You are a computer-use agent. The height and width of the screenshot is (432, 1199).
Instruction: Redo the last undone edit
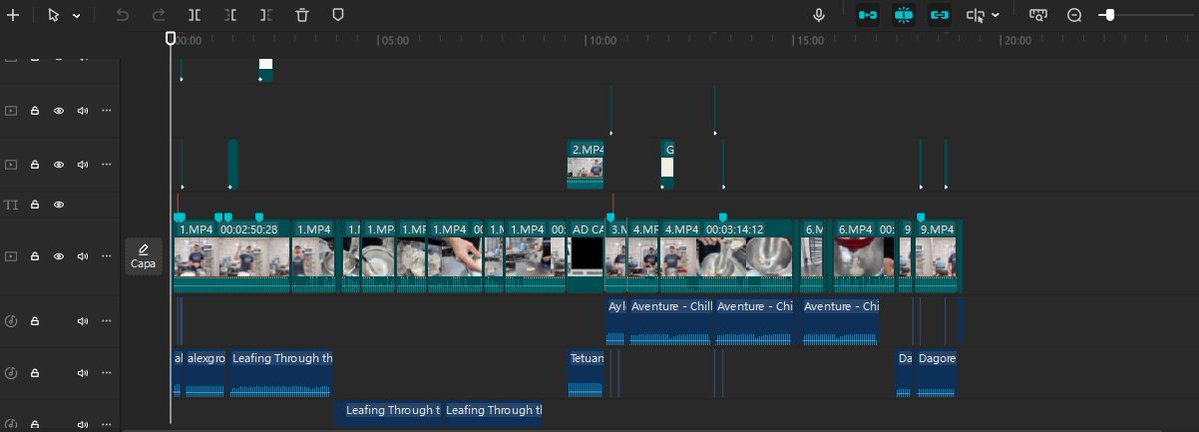click(158, 15)
